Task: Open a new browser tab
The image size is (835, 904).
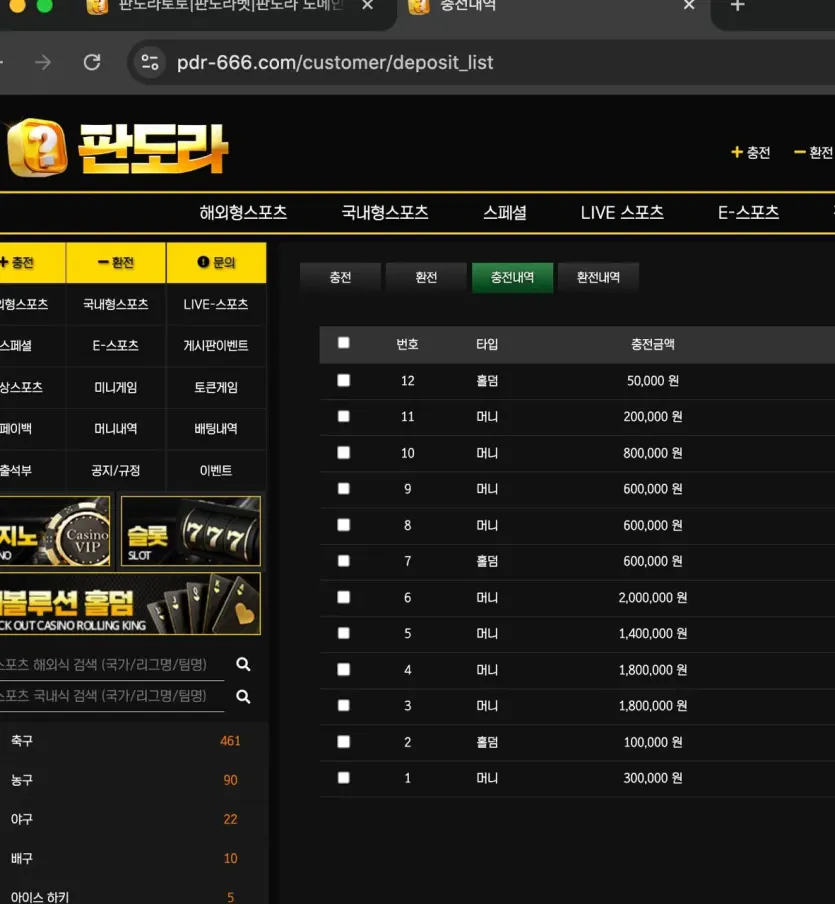Action: [738, 6]
